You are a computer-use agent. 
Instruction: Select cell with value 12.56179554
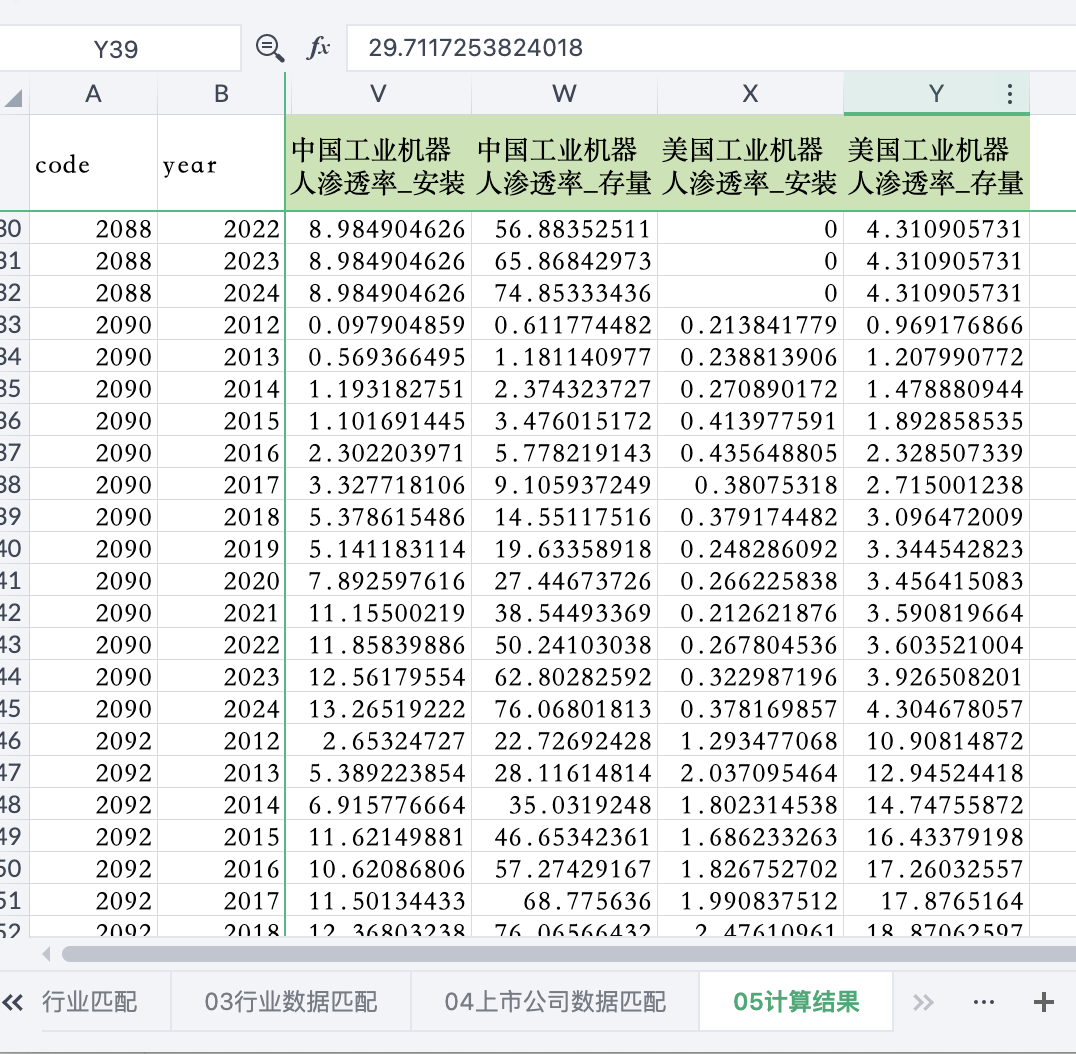click(378, 677)
